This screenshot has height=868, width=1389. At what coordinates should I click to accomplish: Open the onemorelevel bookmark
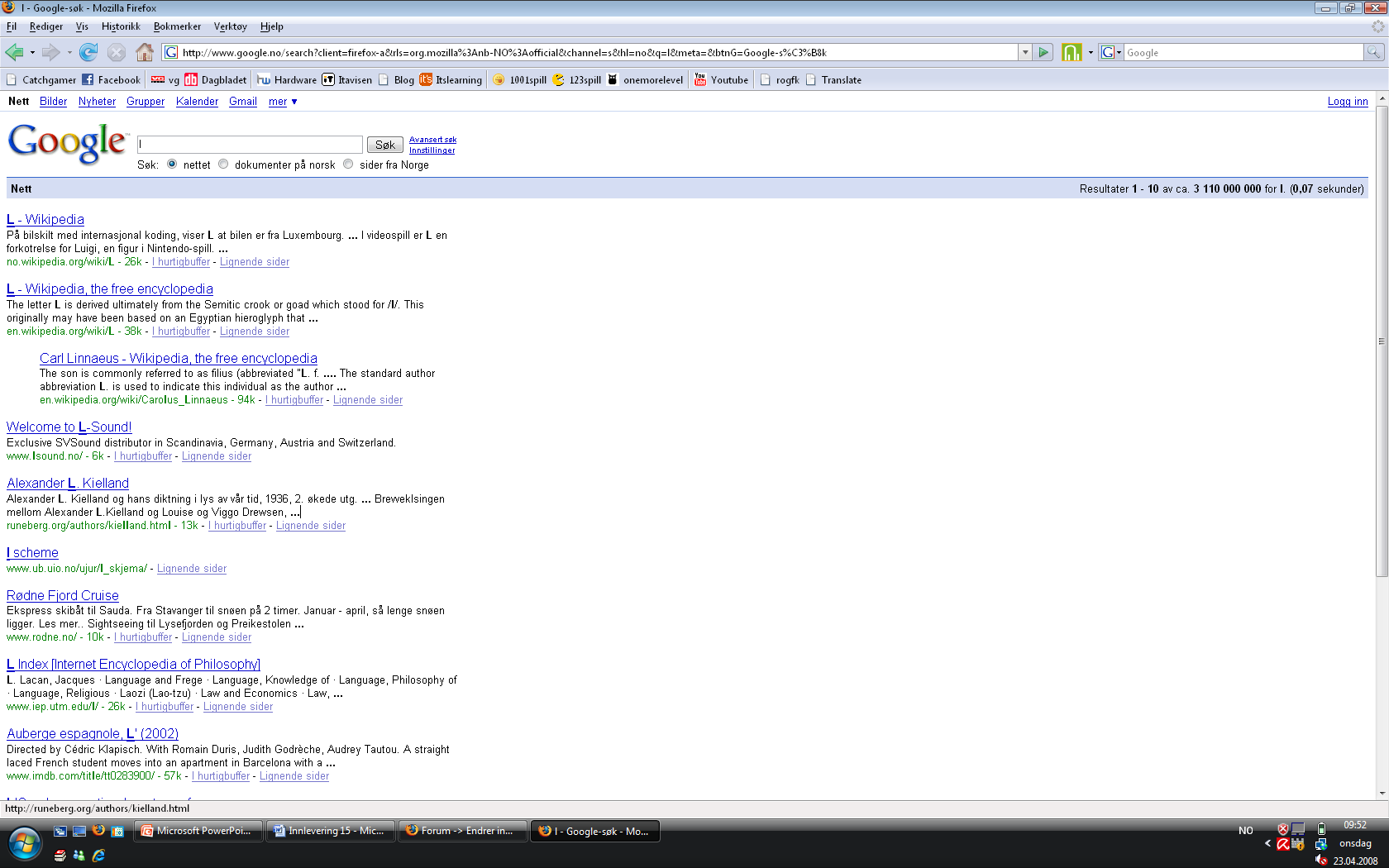[645, 80]
